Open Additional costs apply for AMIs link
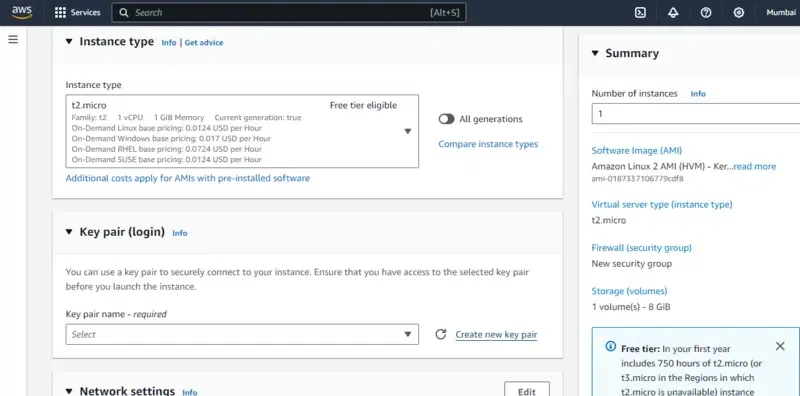 (188, 178)
